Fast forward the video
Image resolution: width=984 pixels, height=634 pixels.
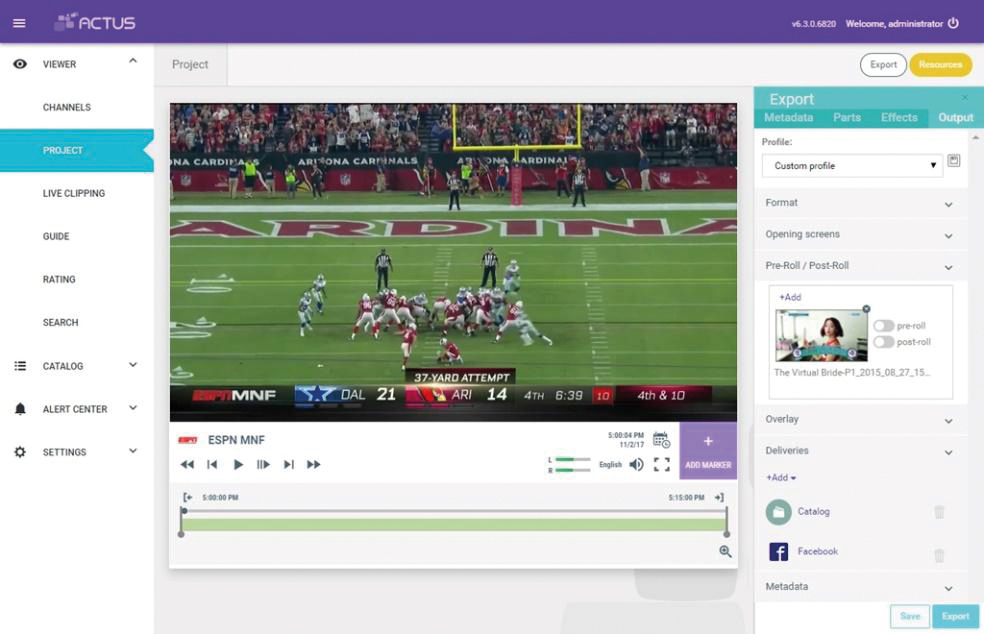[x=314, y=465]
